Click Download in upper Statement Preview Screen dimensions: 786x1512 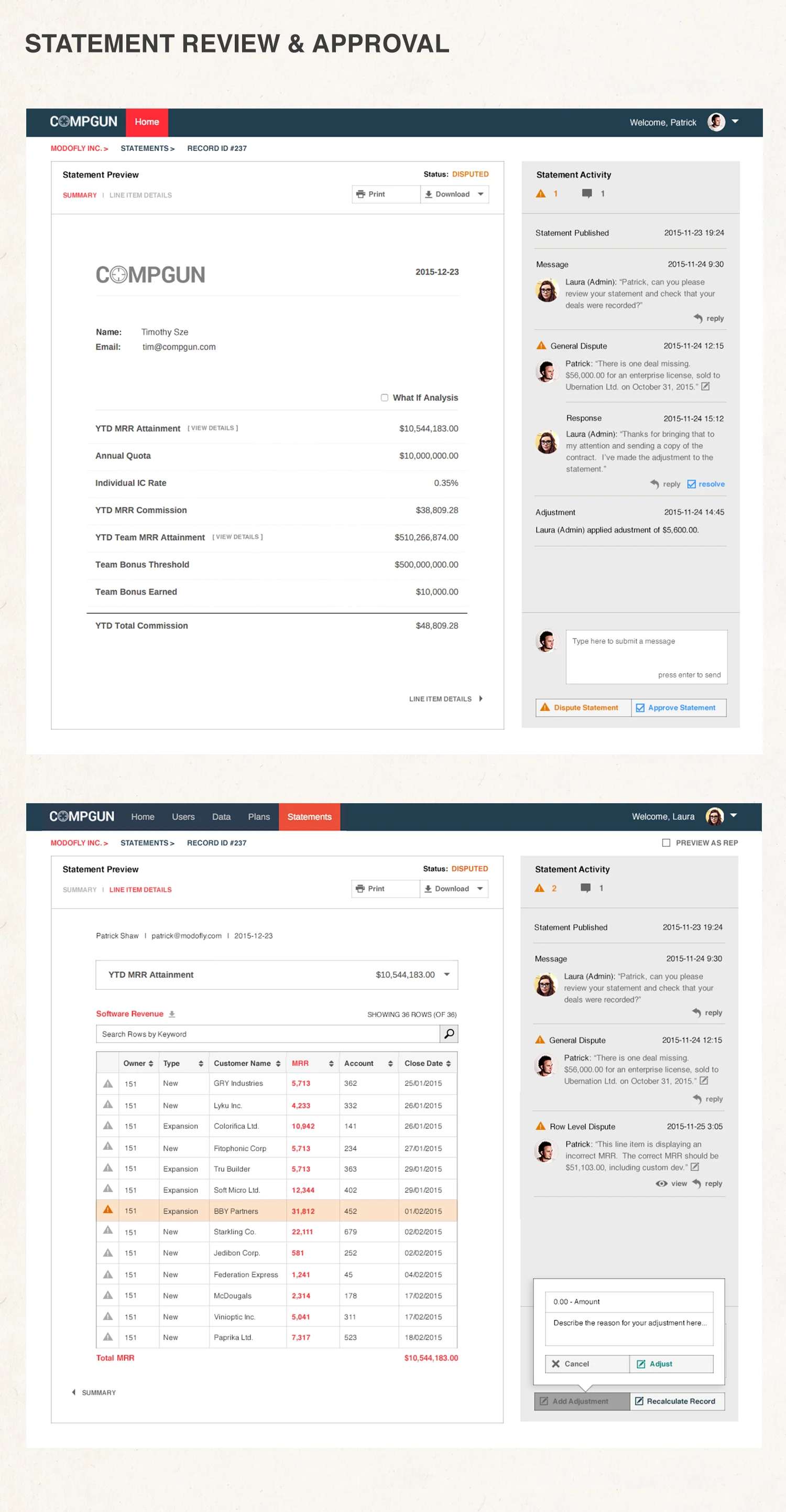(447, 195)
